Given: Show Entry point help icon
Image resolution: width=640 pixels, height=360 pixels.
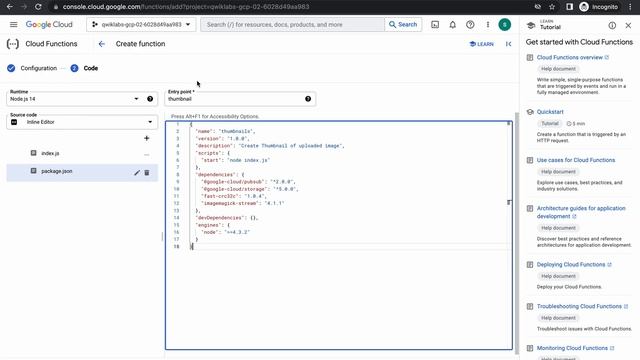Looking at the screenshot, I should (308, 99).
